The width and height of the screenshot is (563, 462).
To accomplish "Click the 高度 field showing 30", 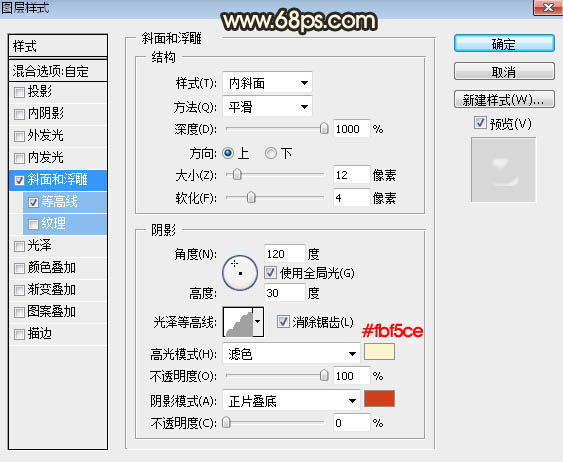I will point(284,293).
